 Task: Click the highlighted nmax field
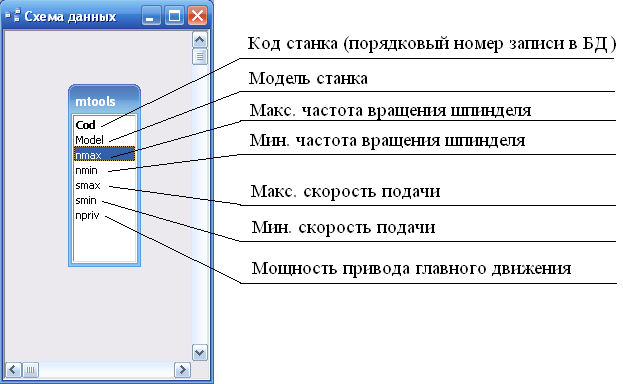104,155
